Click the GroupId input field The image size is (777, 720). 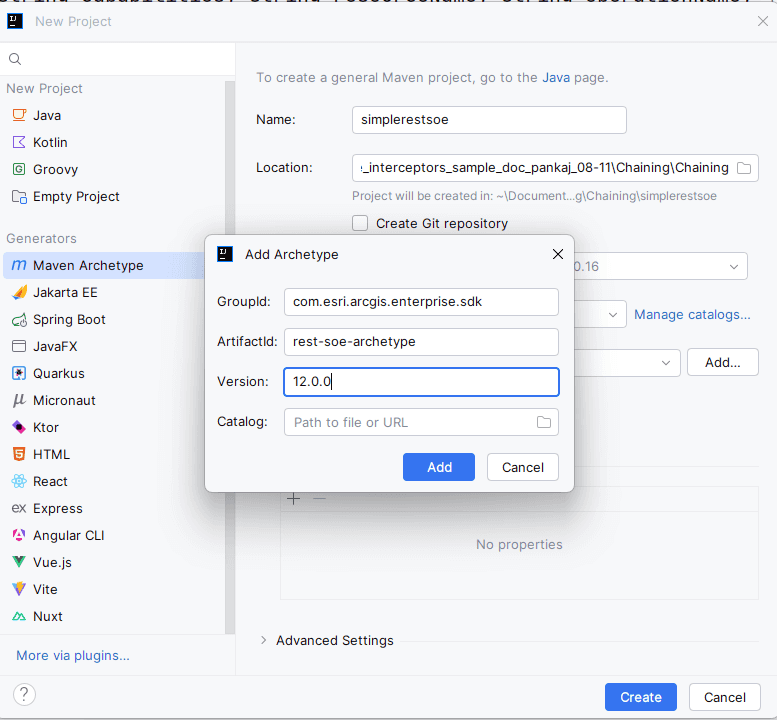421,302
